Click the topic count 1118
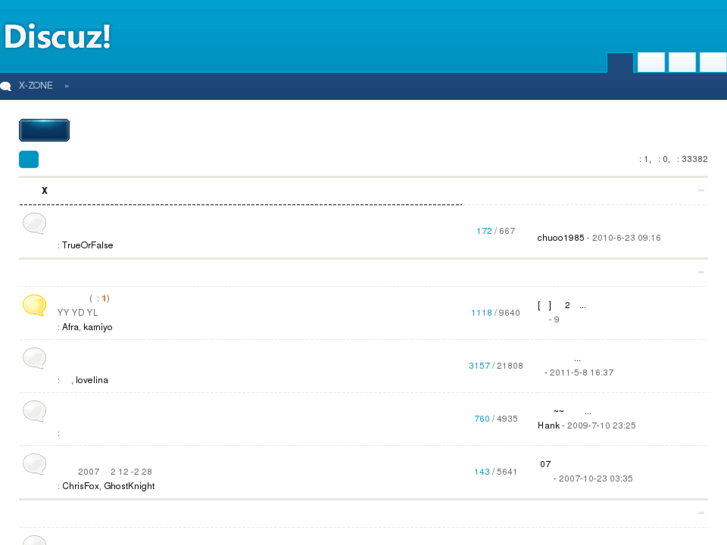 (481, 313)
